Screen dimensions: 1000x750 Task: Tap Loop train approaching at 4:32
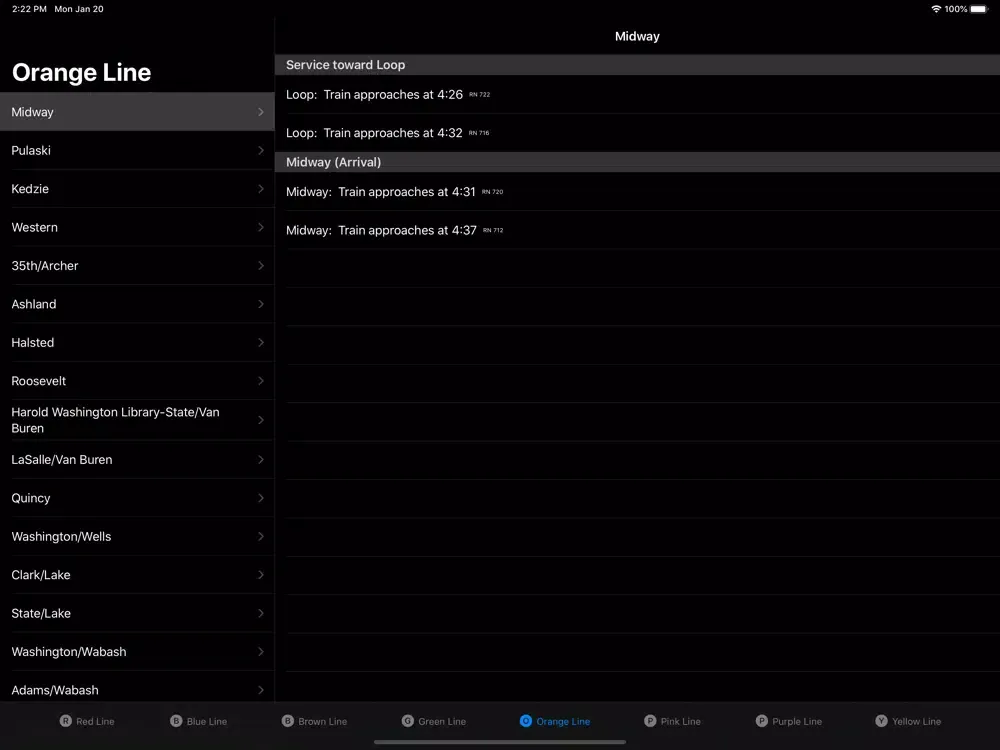click(x=637, y=133)
